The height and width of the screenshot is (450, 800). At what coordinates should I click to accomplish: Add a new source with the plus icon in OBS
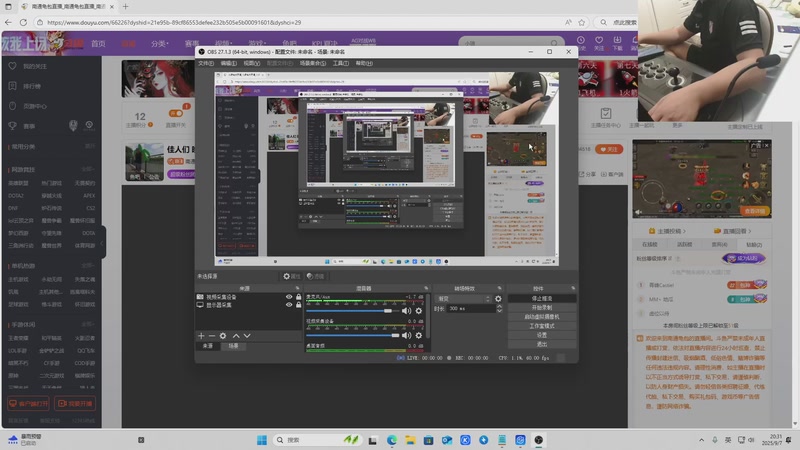pyautogui.click(x=201, y=336)
